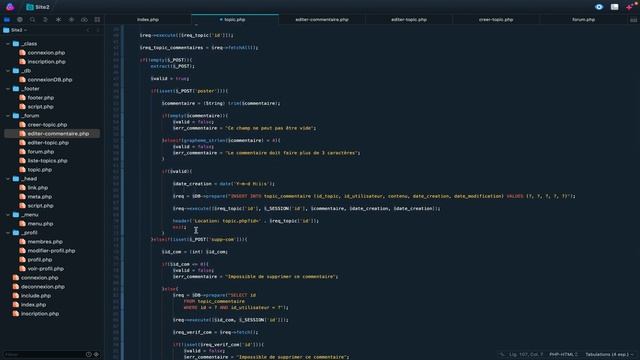Click the _forum folder icon
Viewport: 640px width, 360px height.
(16, 116)
